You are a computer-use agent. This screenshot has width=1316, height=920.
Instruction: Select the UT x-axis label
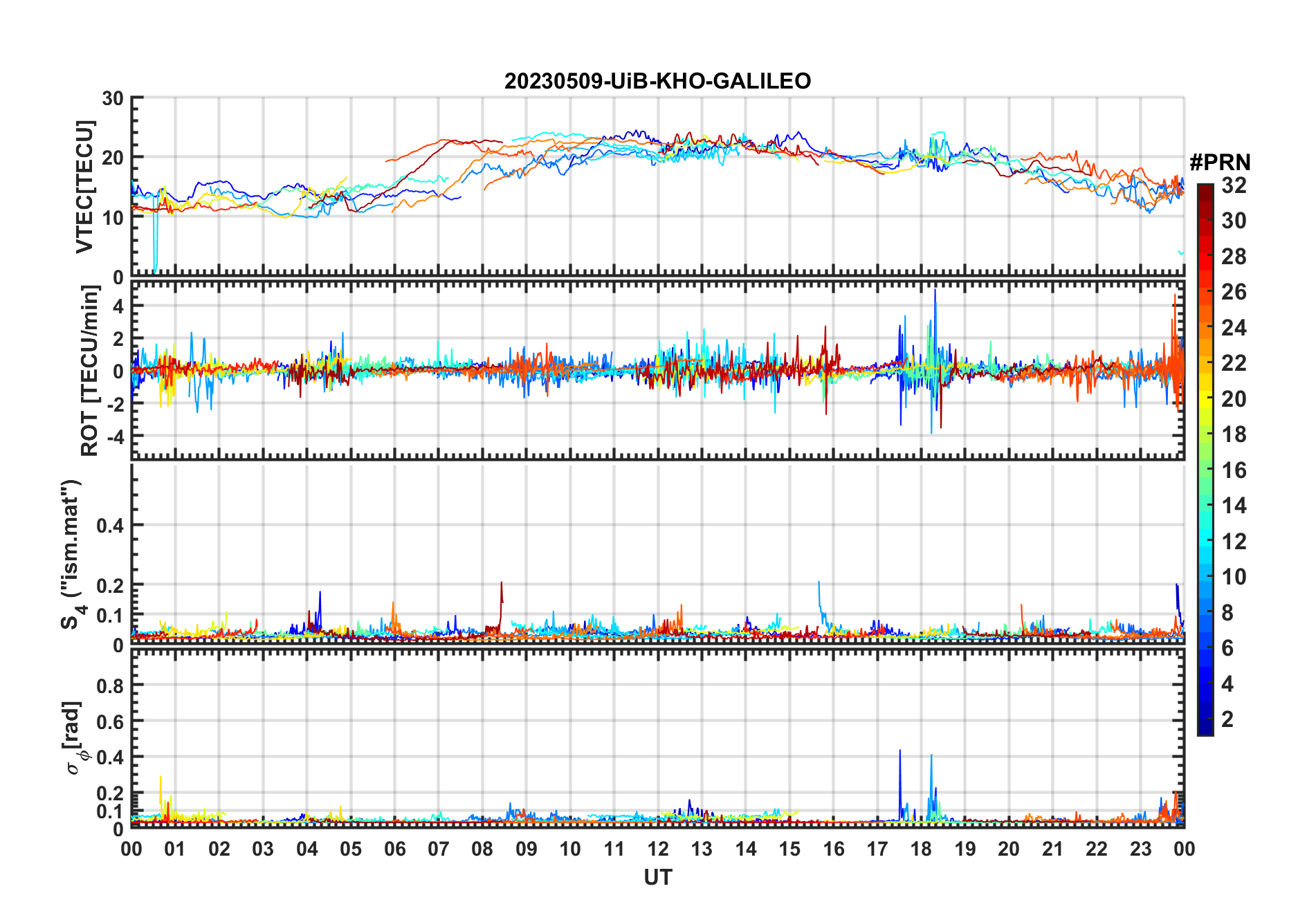[657, 878]
